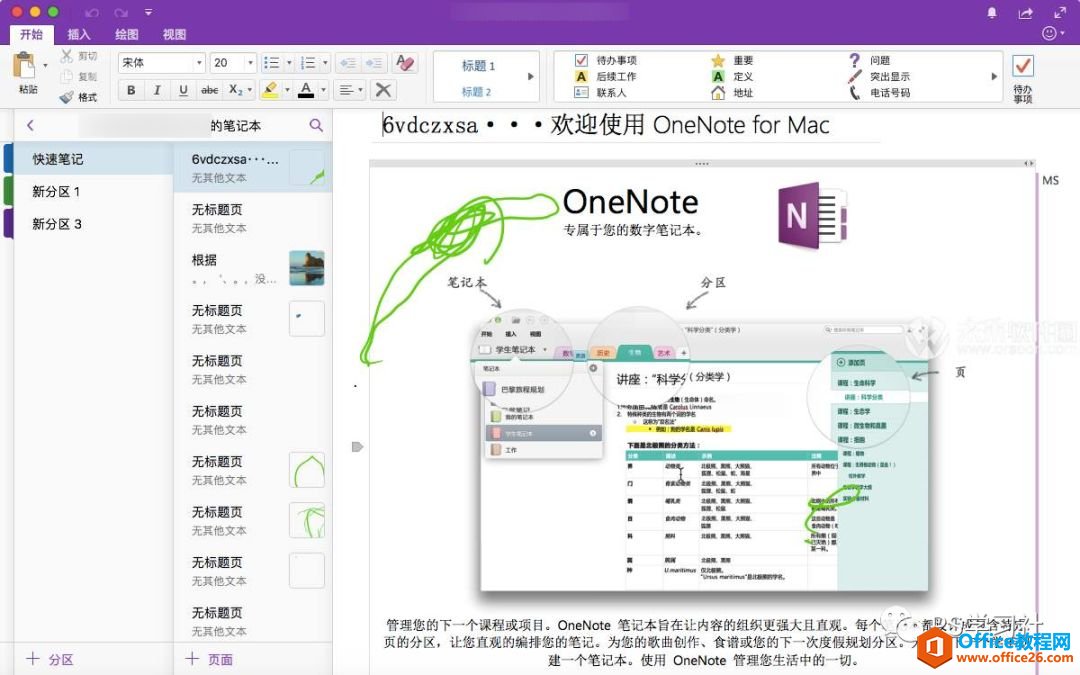The image size is (1080, 675).
Task: Open the subscript options dropdown arrow
Action: coord(249,90)
